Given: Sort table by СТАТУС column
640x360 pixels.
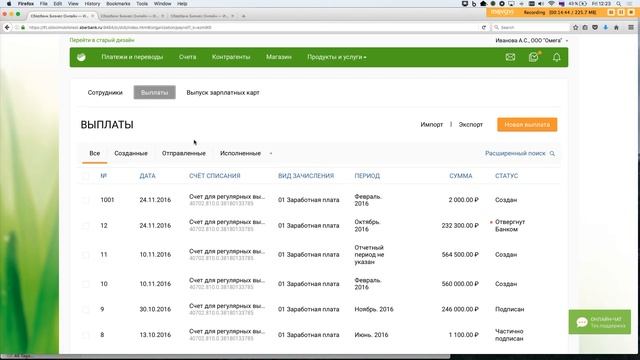Looking at the screenshot, I should coord(507,176).
